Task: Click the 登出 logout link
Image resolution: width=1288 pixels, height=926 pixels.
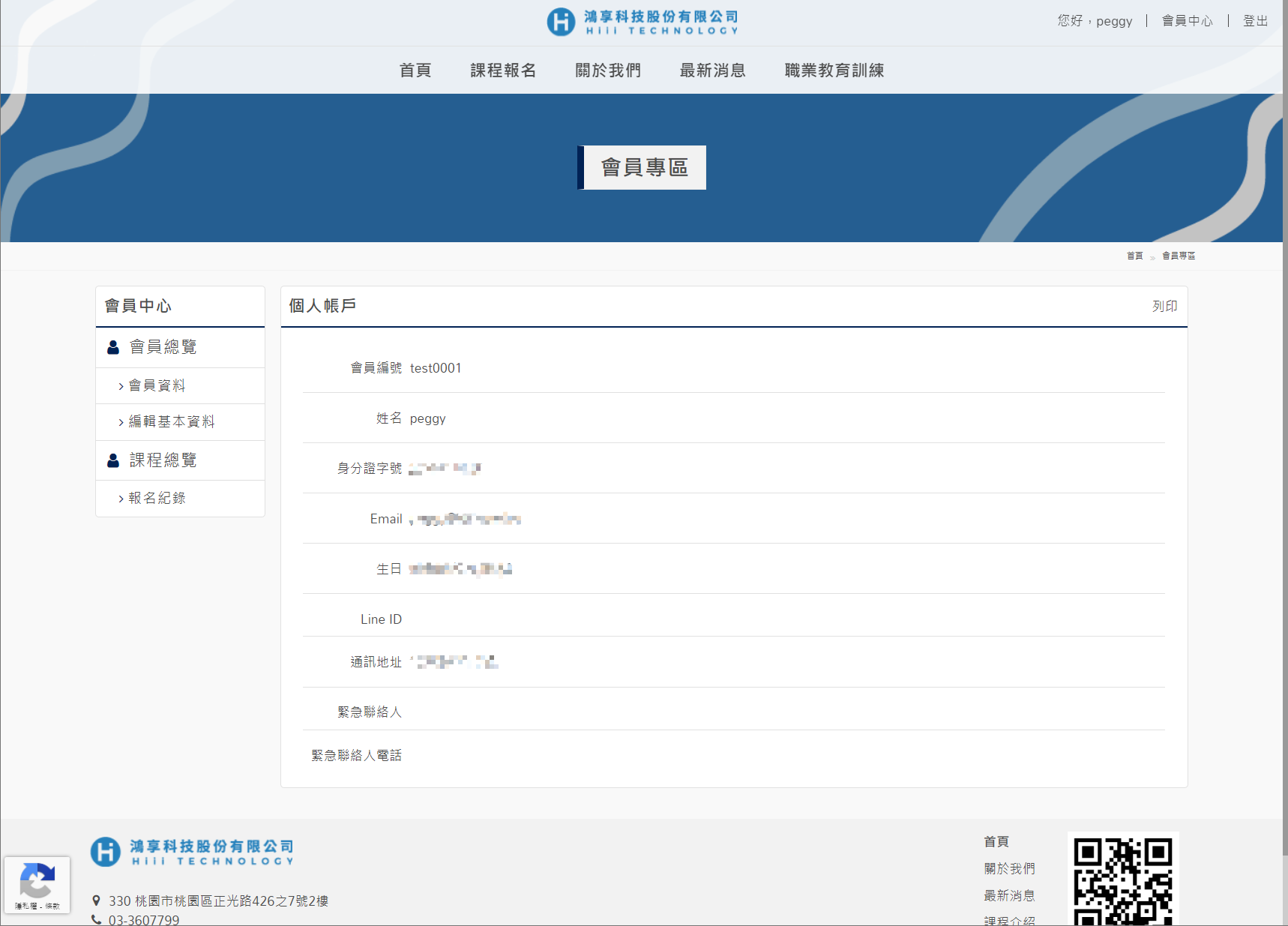Action: pos(1255,21)
